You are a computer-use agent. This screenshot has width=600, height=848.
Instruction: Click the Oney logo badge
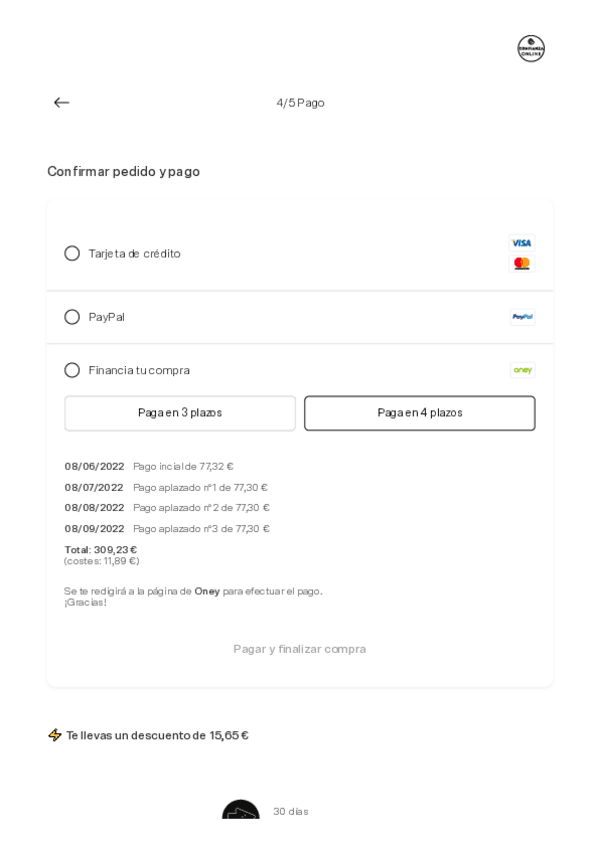point(522,370)
